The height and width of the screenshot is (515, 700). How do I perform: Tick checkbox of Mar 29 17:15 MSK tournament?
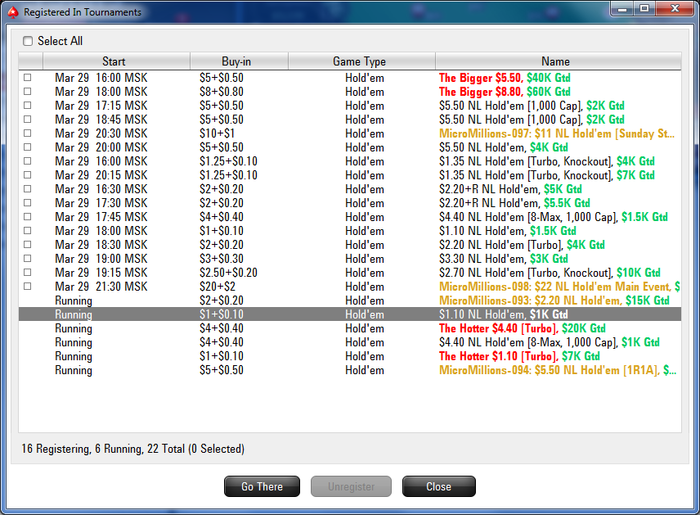pos(28,105)
